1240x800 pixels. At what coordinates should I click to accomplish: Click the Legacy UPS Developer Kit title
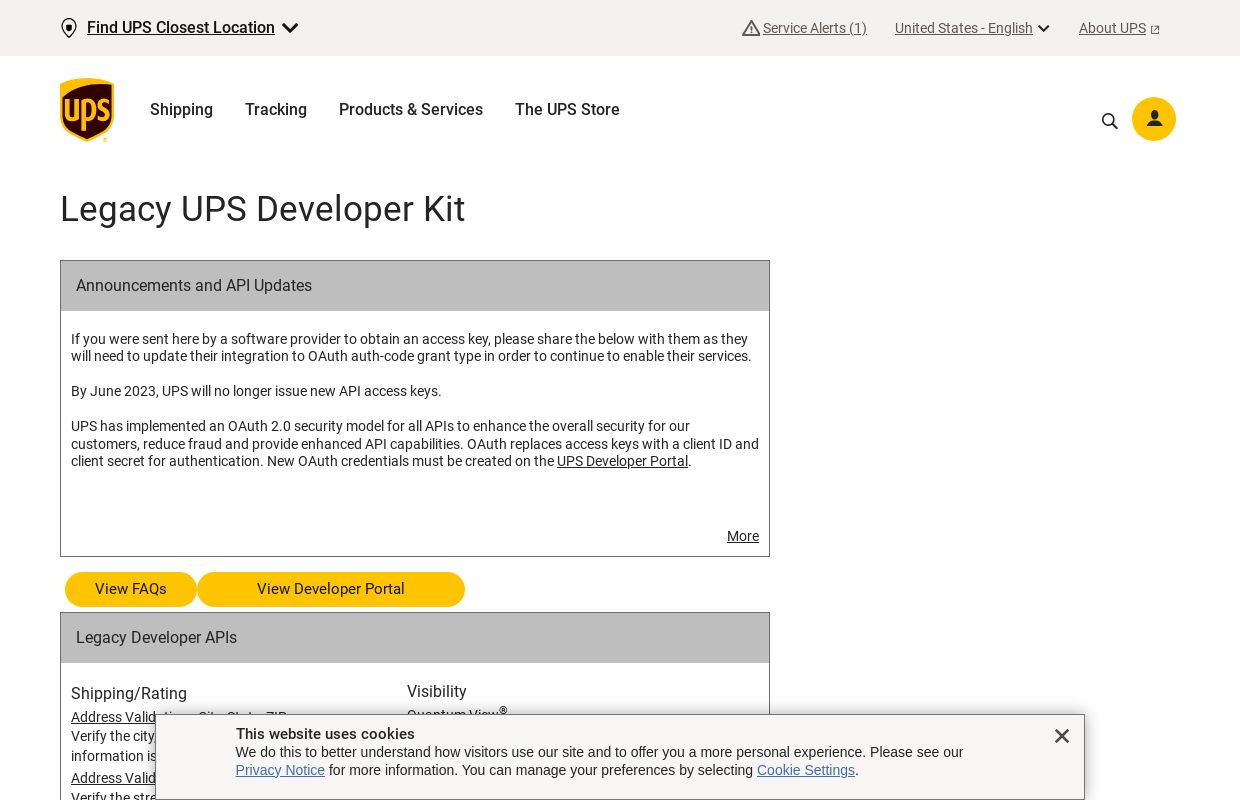point(262,209)
